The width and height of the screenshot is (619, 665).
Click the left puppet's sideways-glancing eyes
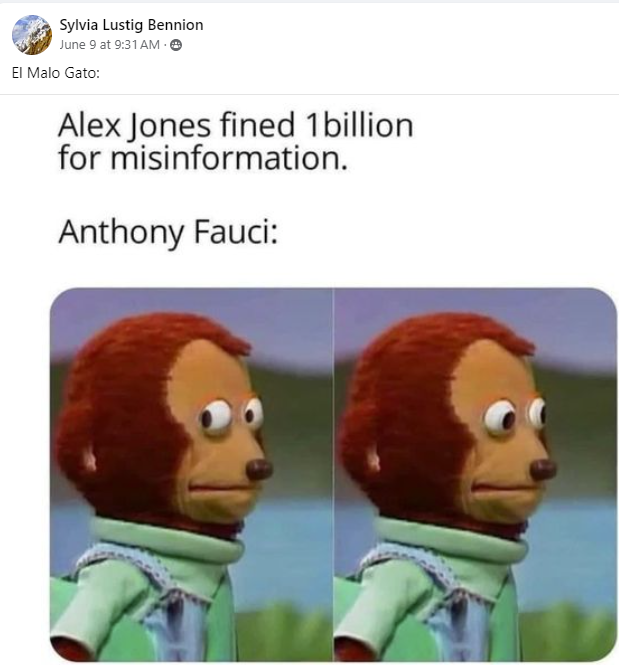pyautogui.click(x=231, y=416)
